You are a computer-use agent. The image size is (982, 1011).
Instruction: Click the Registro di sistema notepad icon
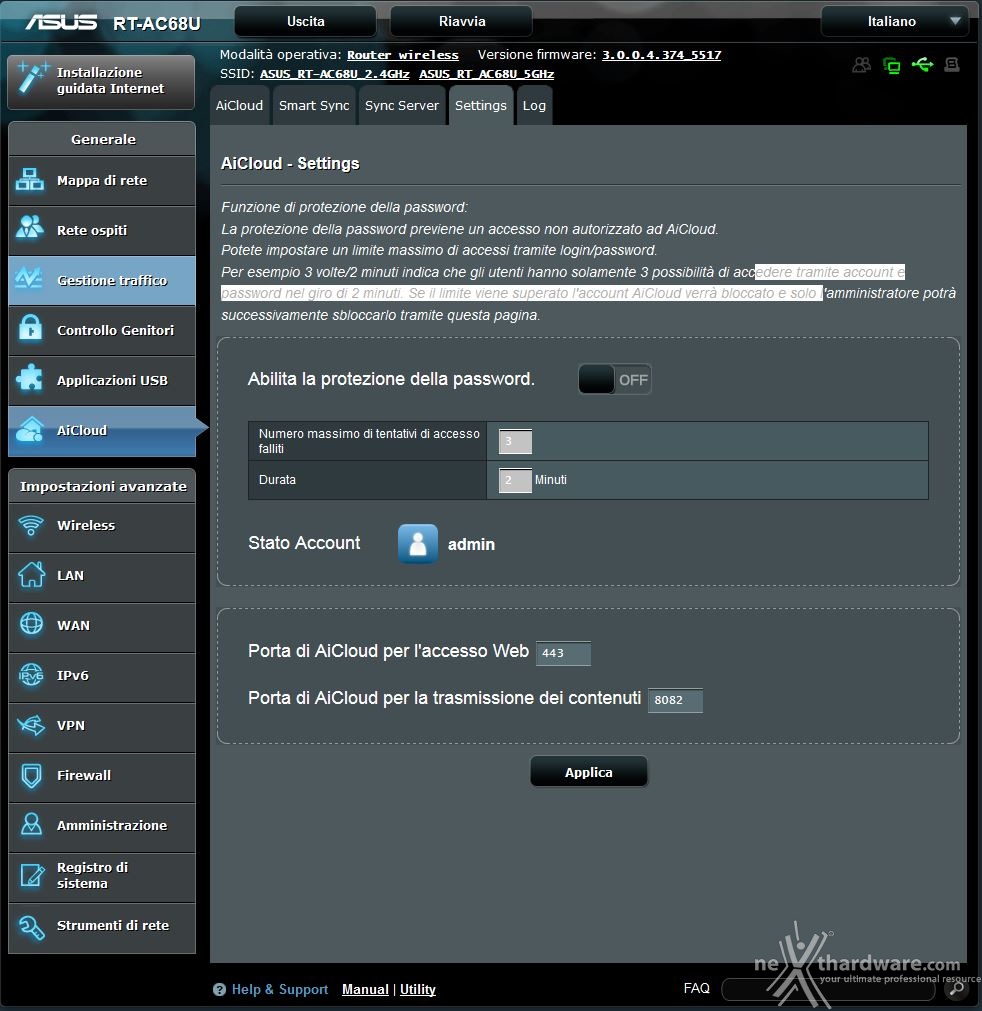31,876
